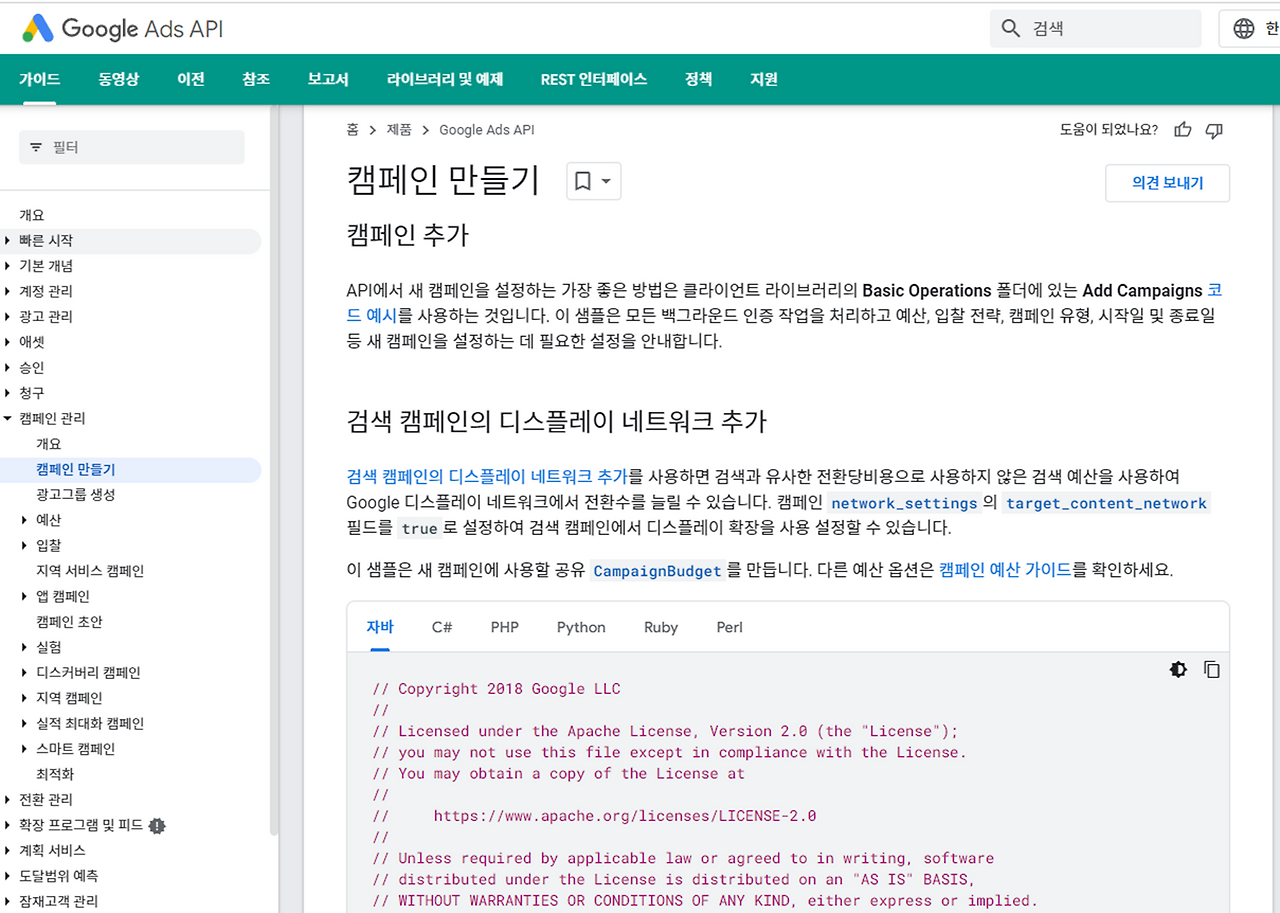Viewport: 1280px width, 913px height.
Task: Click the thumbs down feedback icon
Action: coord(1215,129)
